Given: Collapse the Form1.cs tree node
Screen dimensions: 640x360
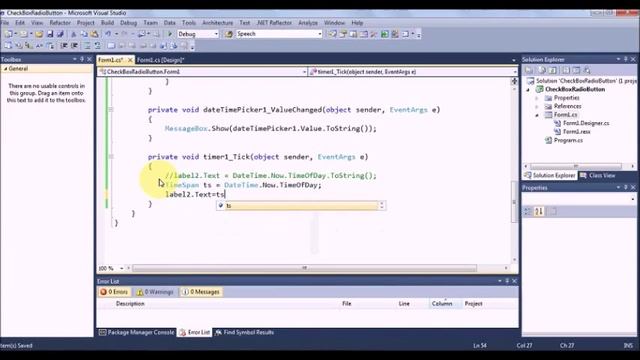Looking at the screenshot, I should point(537,115).
